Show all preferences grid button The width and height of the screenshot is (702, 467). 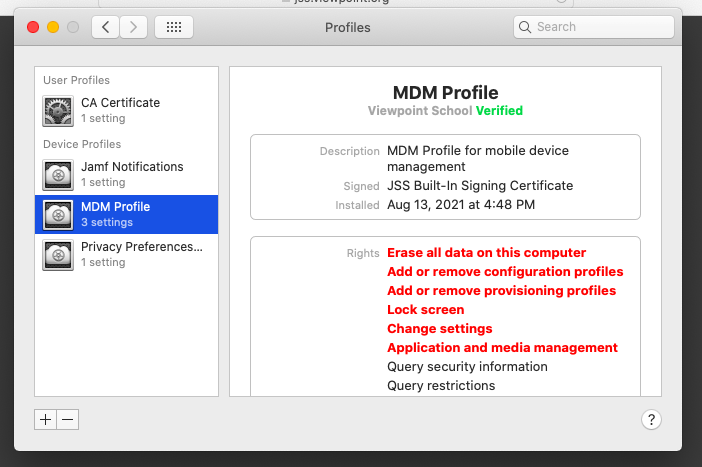[173, 27]
